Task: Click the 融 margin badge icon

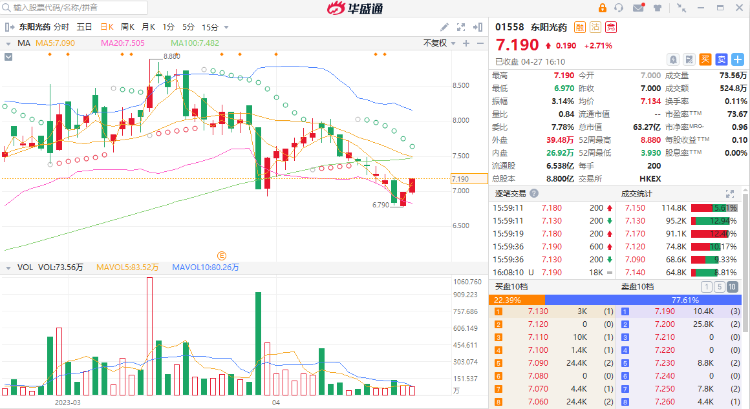Action: pos(580,27)
